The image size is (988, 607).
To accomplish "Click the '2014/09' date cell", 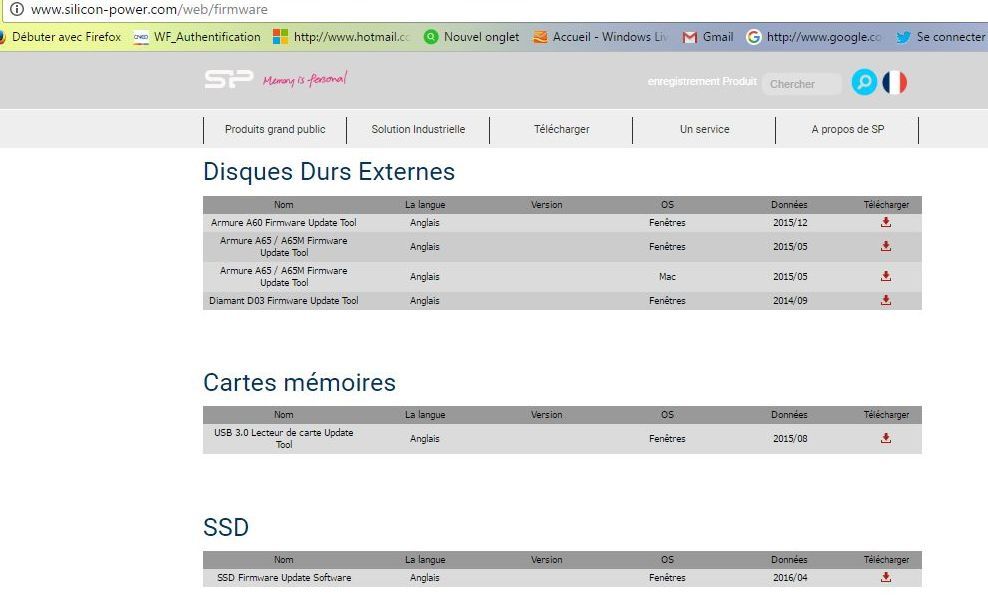I will coord(790,301).
